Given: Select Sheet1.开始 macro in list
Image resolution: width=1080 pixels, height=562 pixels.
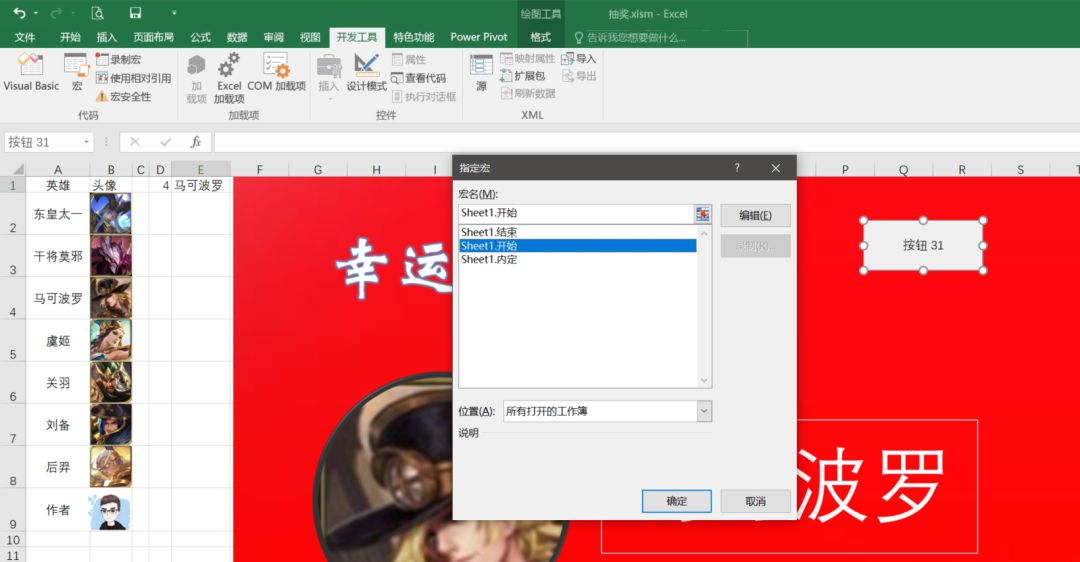Looking at the screenshot, I should coord(577,246).
